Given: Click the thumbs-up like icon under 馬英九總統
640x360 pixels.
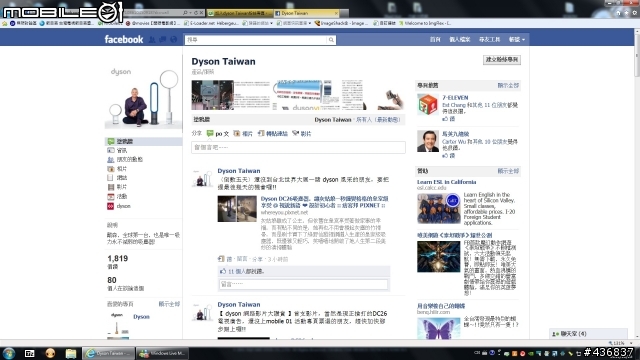Looking at the screenshot, I should tap(445, 156).
